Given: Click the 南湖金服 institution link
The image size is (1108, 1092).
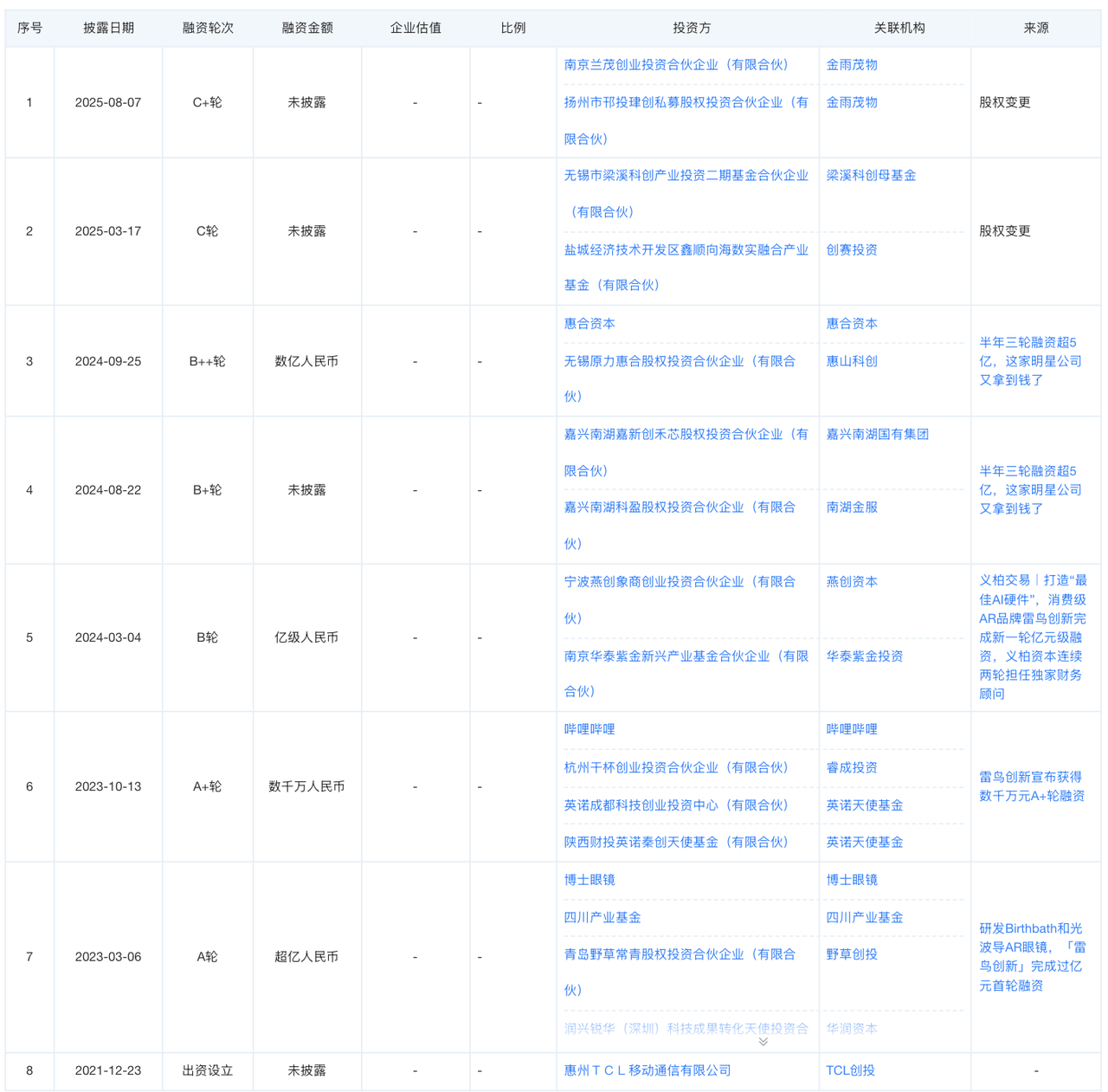Looking at the screenshot, I should 852,507.
